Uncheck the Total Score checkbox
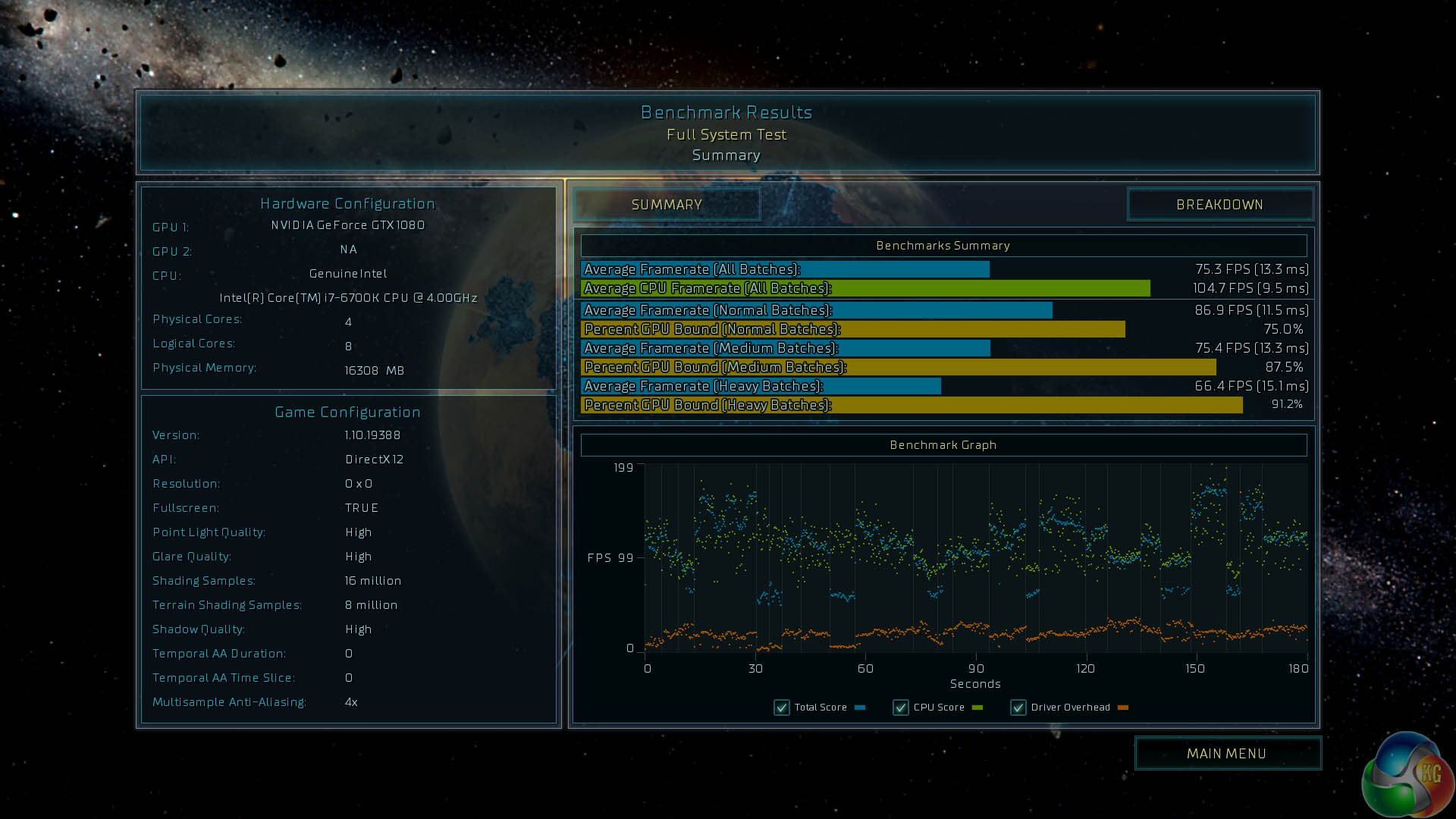The image size is (1456, 819). [x=782, y=708]
